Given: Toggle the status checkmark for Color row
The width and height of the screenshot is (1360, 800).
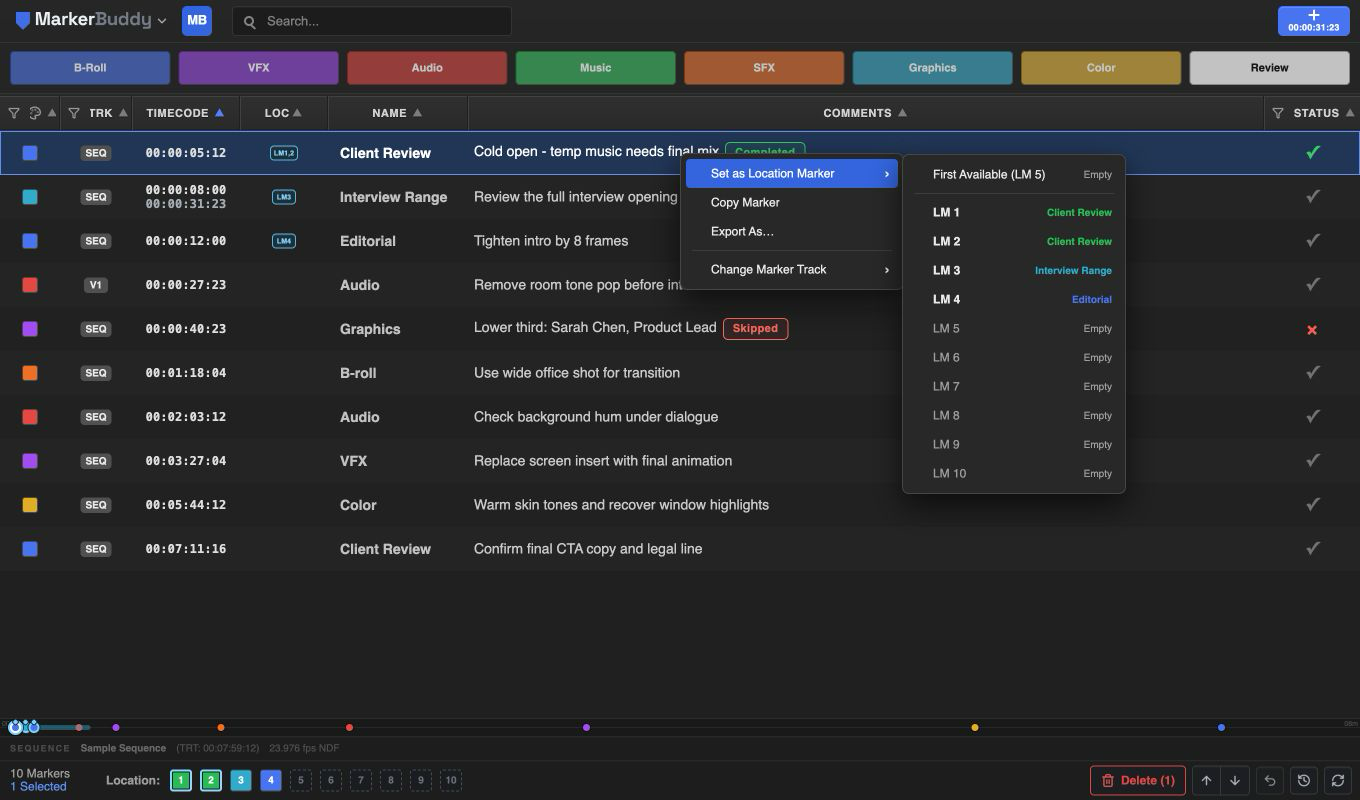Looking at the screenshot, I should 1313,504.
